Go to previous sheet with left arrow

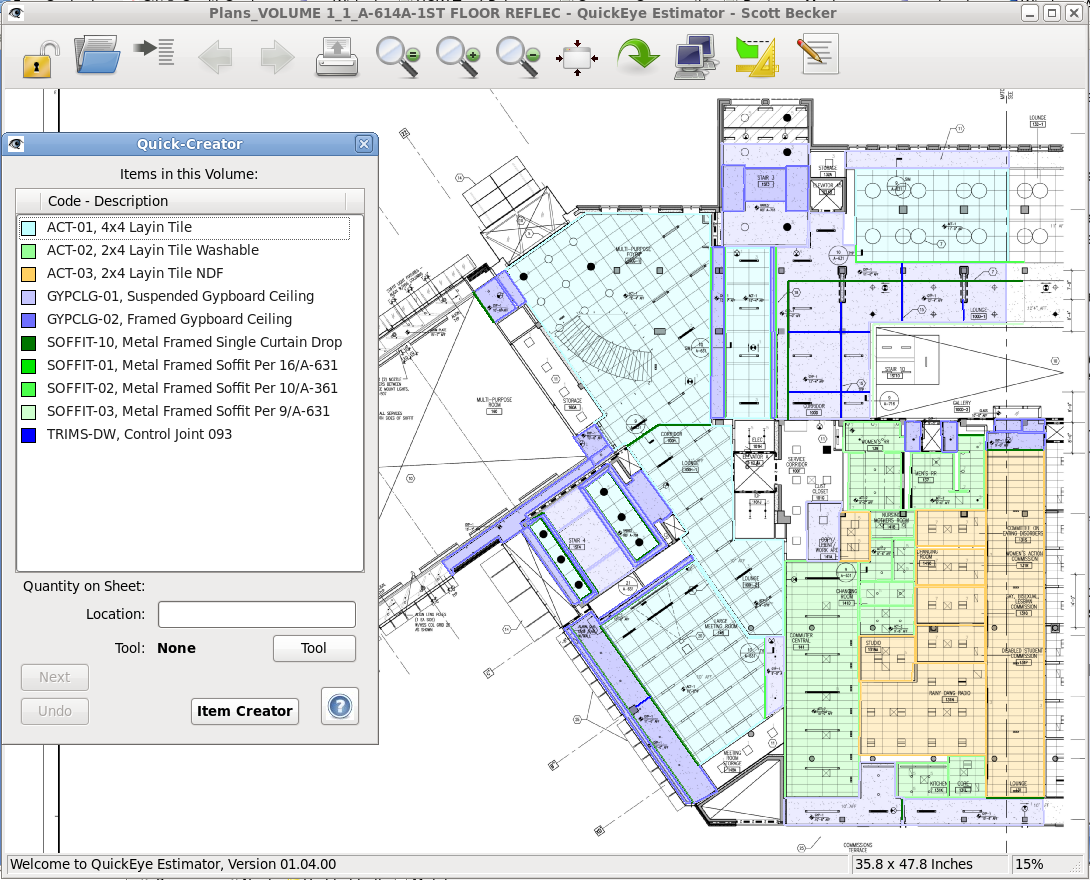coord(215,56)
